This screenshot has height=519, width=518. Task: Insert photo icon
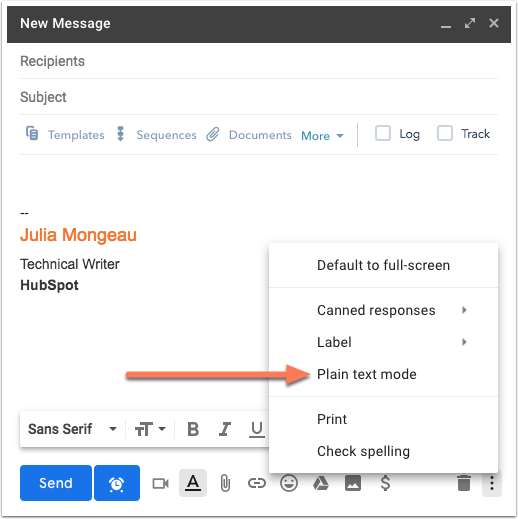pyautogui.click(x=353, y=483)
